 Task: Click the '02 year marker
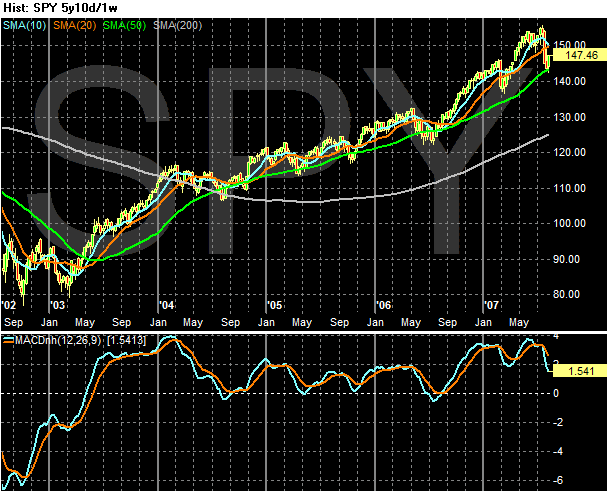click(9, 305)
